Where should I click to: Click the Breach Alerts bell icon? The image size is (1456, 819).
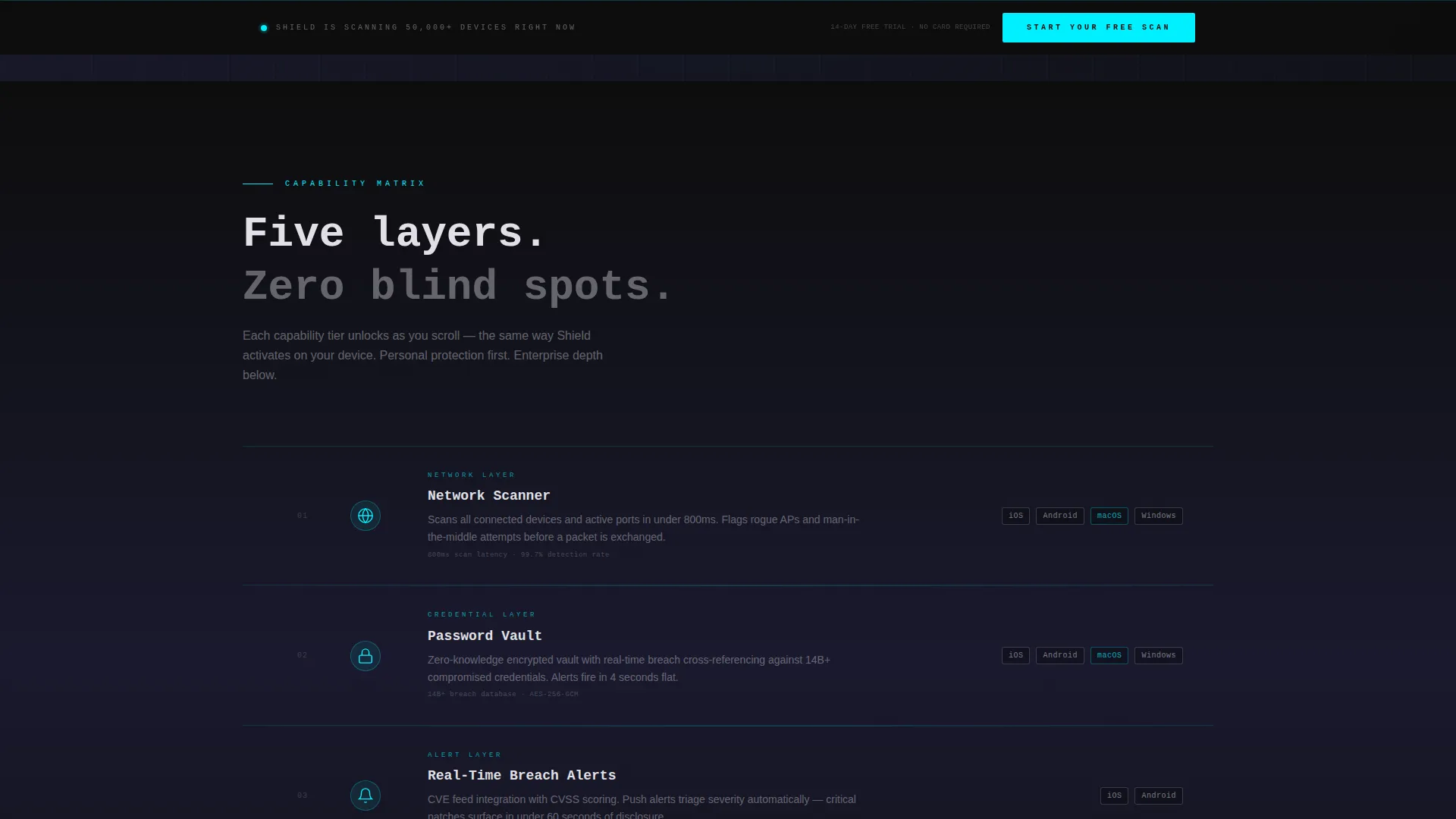(x=366, y=795)
